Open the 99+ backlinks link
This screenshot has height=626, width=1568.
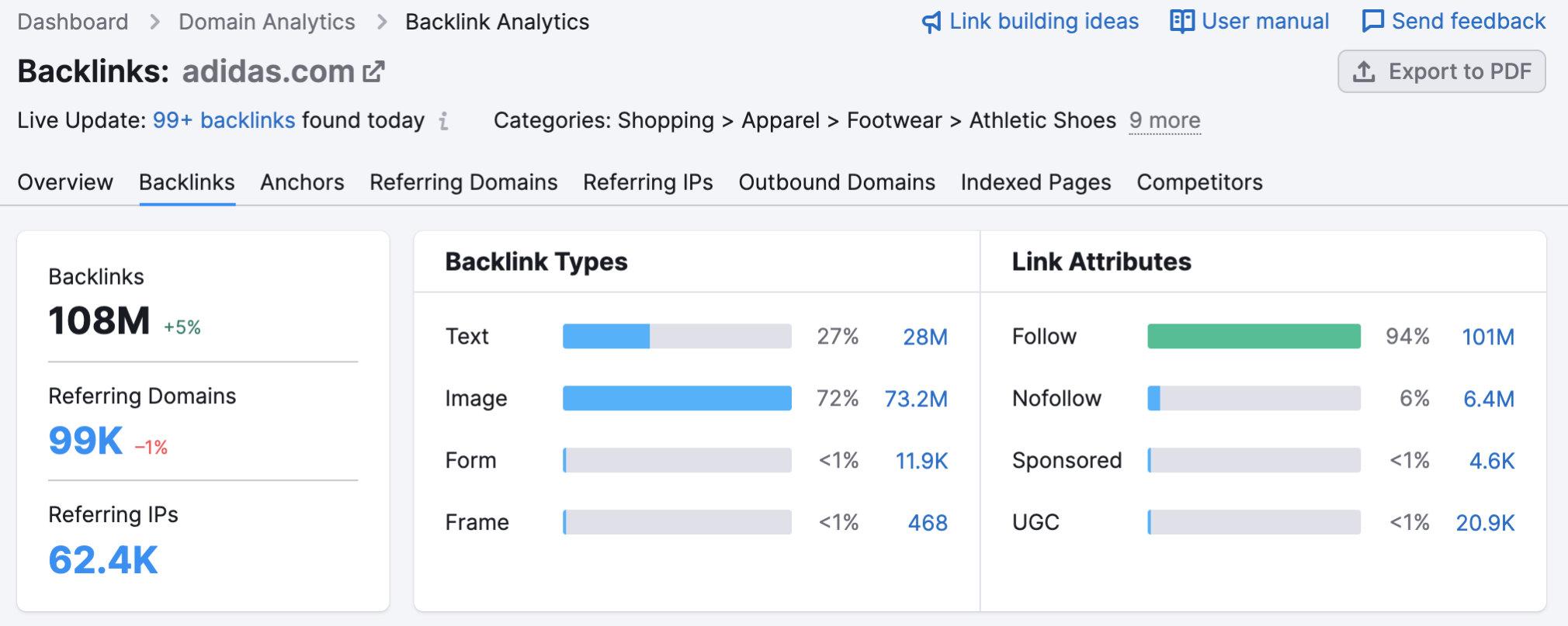(x=224, y=121)
